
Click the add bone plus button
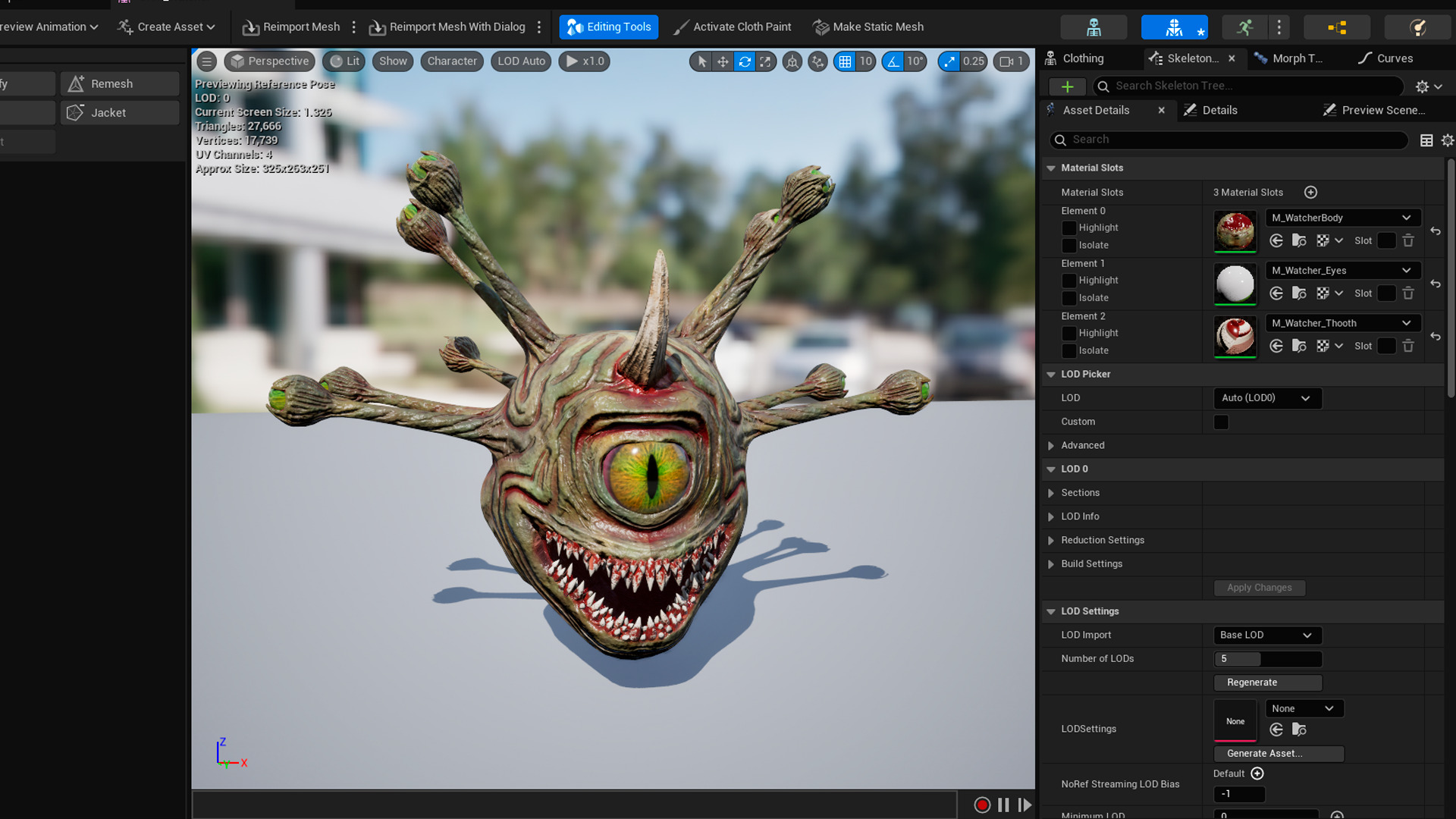(1067, 86)
